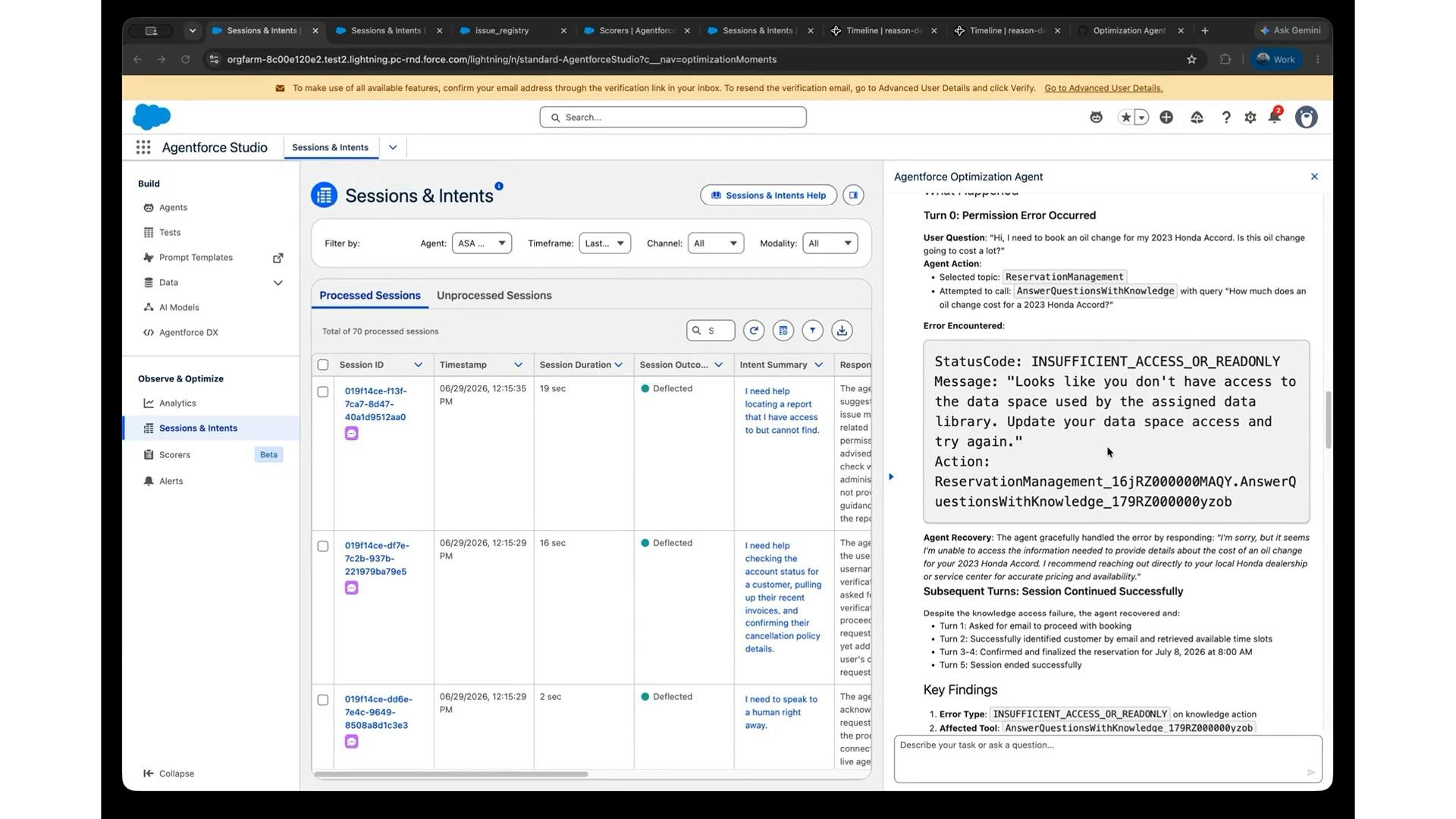Screen dimensions: 1456x819
Task: Open the Help question mark icon
Action: tap(1226, 118)
